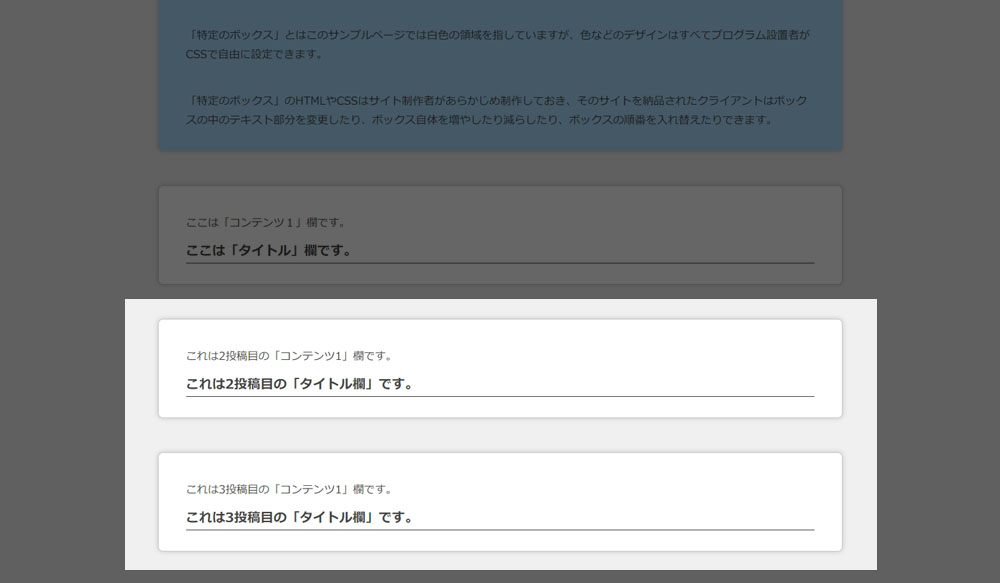Viewport: 1000px width, 583px height.
Task: Click the dimmed title ここは「タイトル」欄です。
Action: point(269,251)
